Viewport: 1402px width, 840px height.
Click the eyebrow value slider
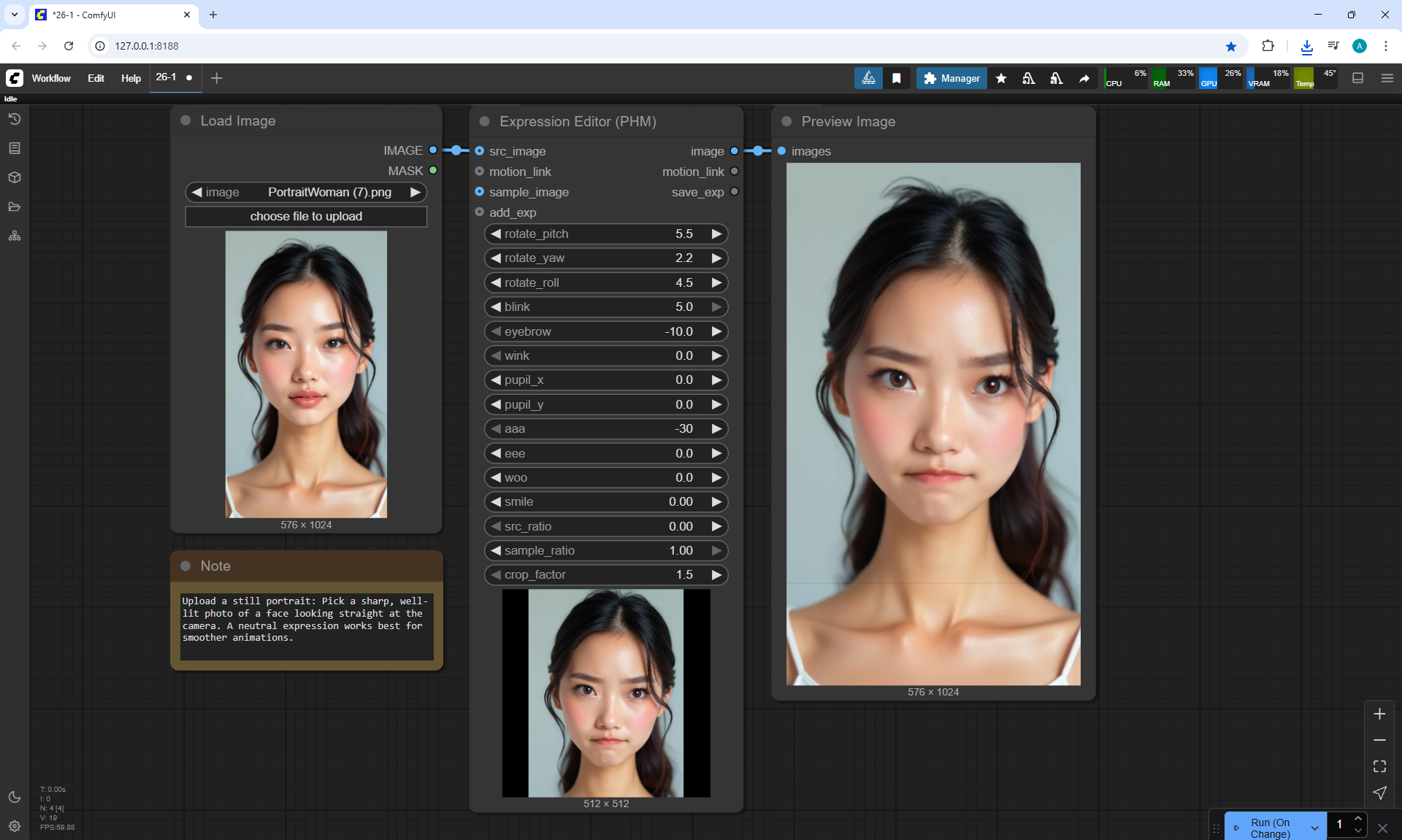click(606, 331)
